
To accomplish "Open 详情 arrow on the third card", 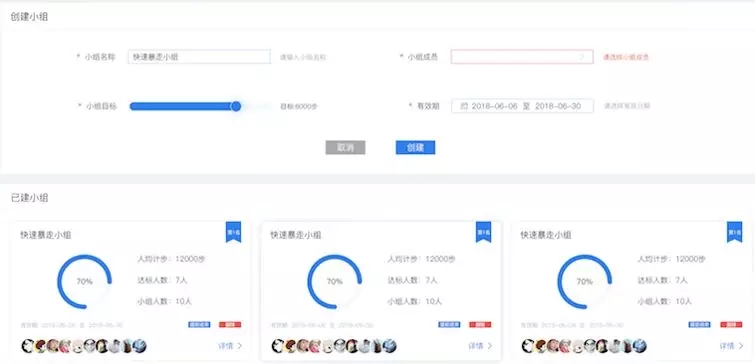I will tap(731, 346).
